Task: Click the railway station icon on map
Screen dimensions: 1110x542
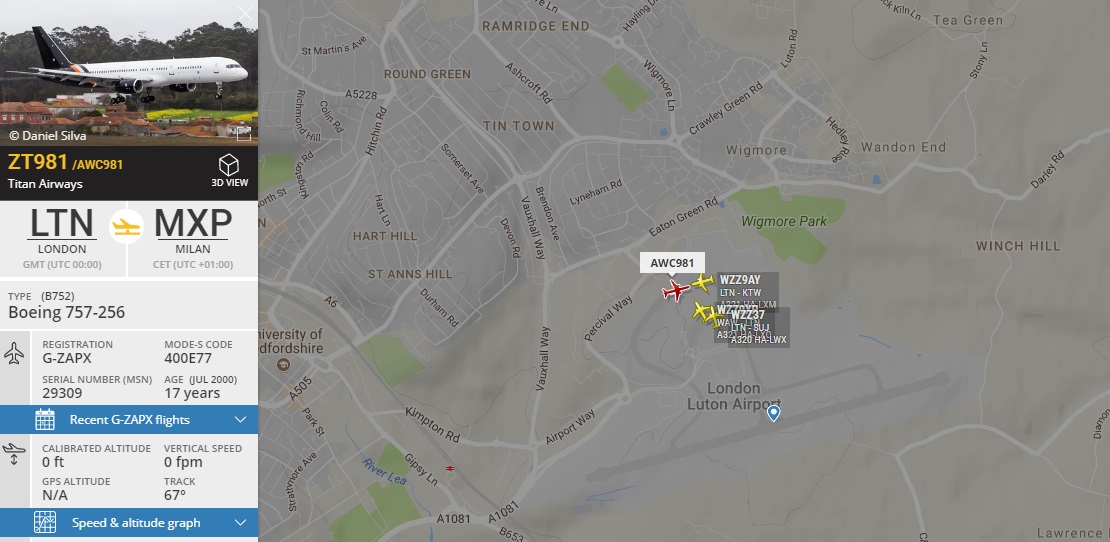Action: point(450,468)
